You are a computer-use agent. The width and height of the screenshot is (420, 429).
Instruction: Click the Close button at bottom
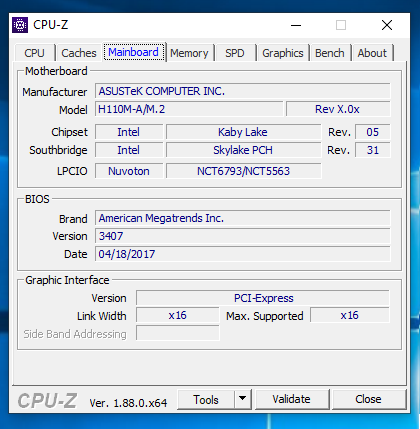pyautogui.click(x=368, y=399)
